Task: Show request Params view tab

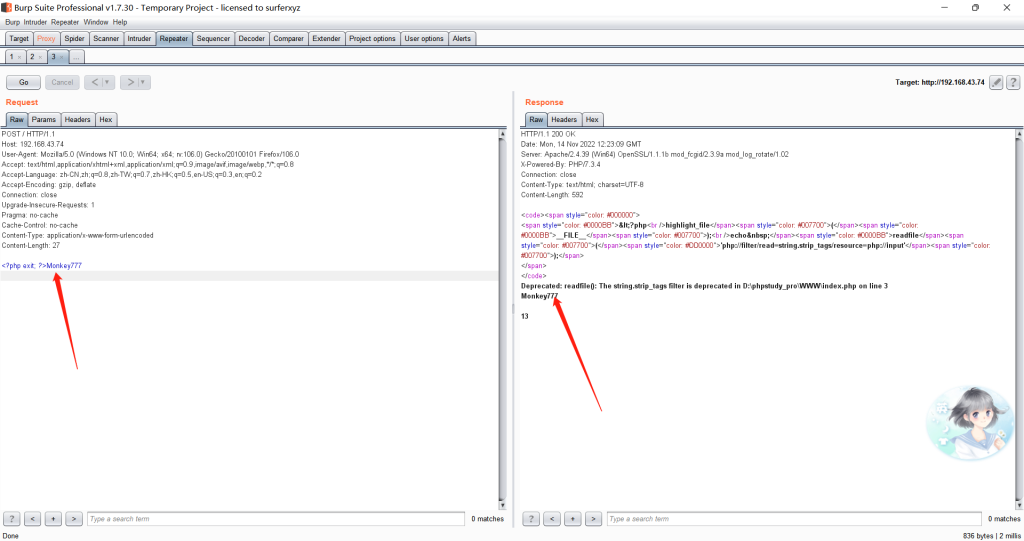Action: coord(44,119)
